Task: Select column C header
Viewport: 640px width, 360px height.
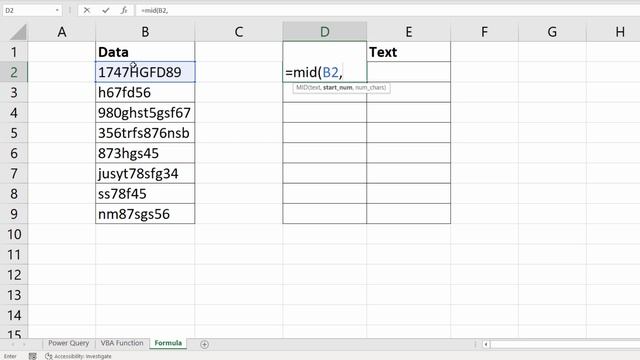Action: click(x=239, y=32)
